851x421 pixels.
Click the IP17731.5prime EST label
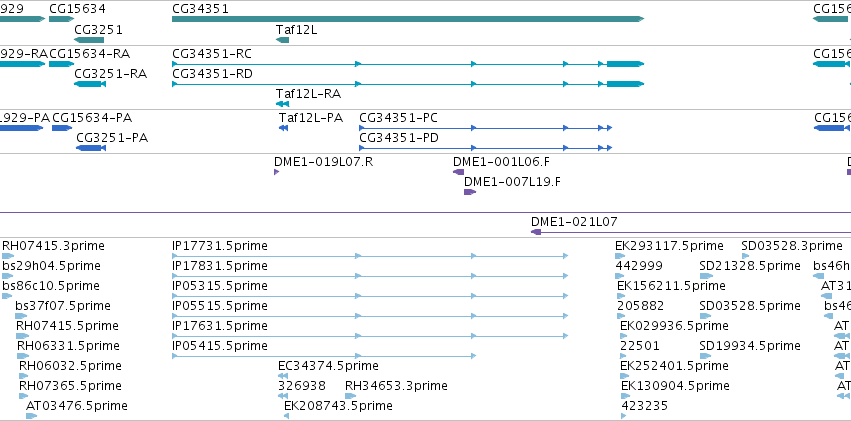220,246
